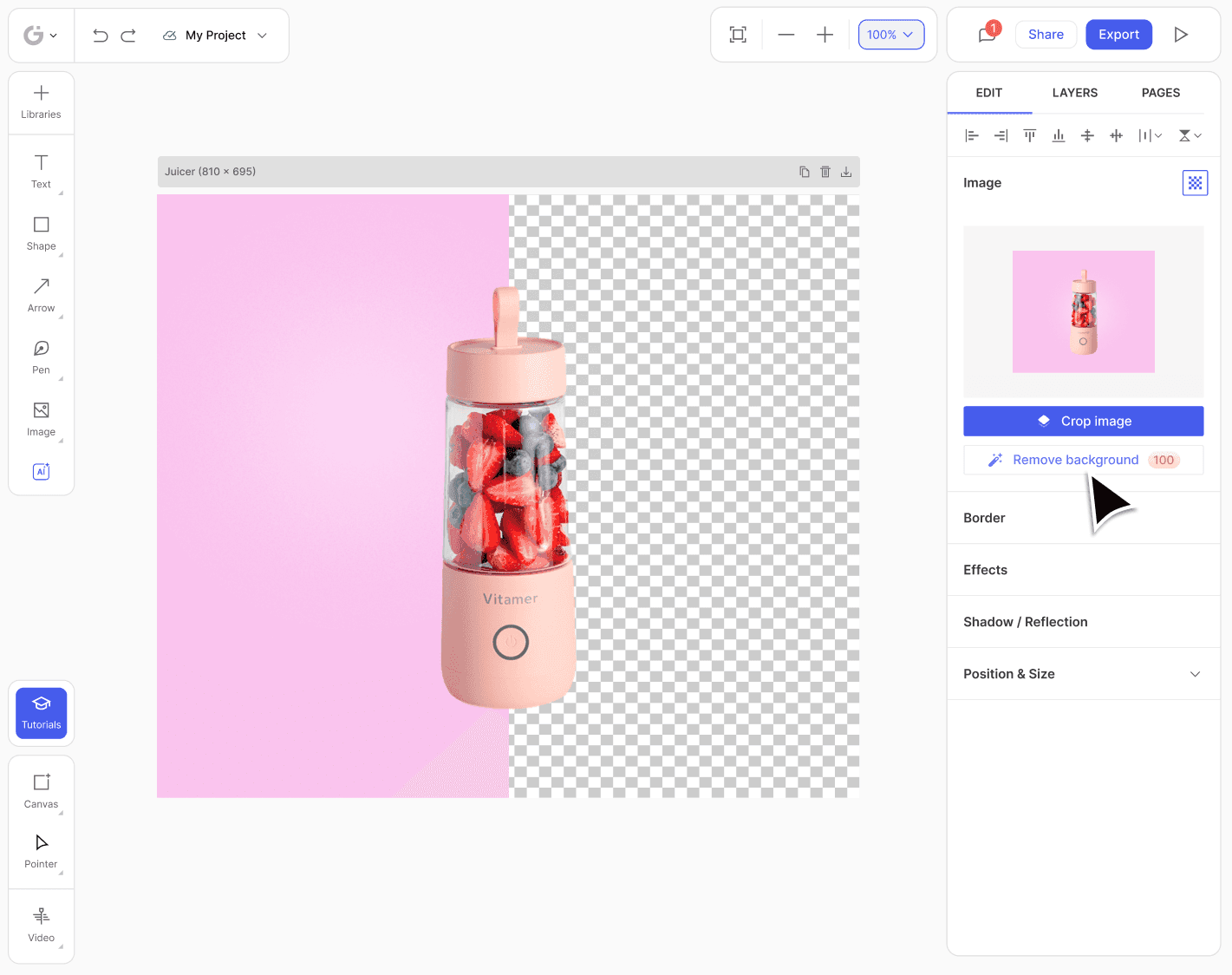Select the Arrow tool
This screenshot has height=975, width=1232.
pyautogui.click(x=41, y=295)
